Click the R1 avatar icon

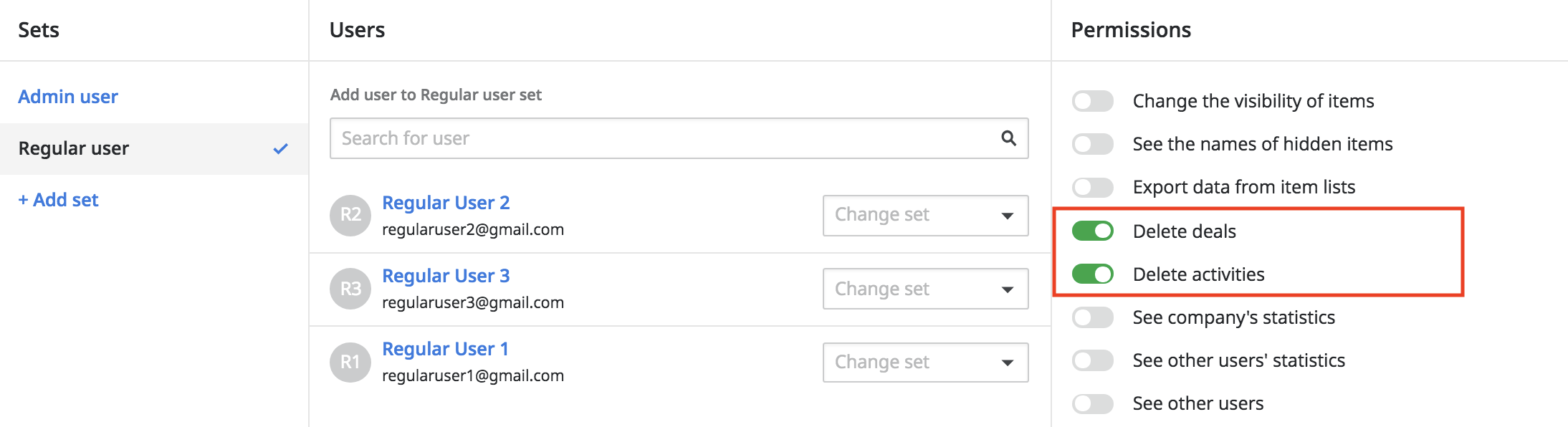[350, 362]
